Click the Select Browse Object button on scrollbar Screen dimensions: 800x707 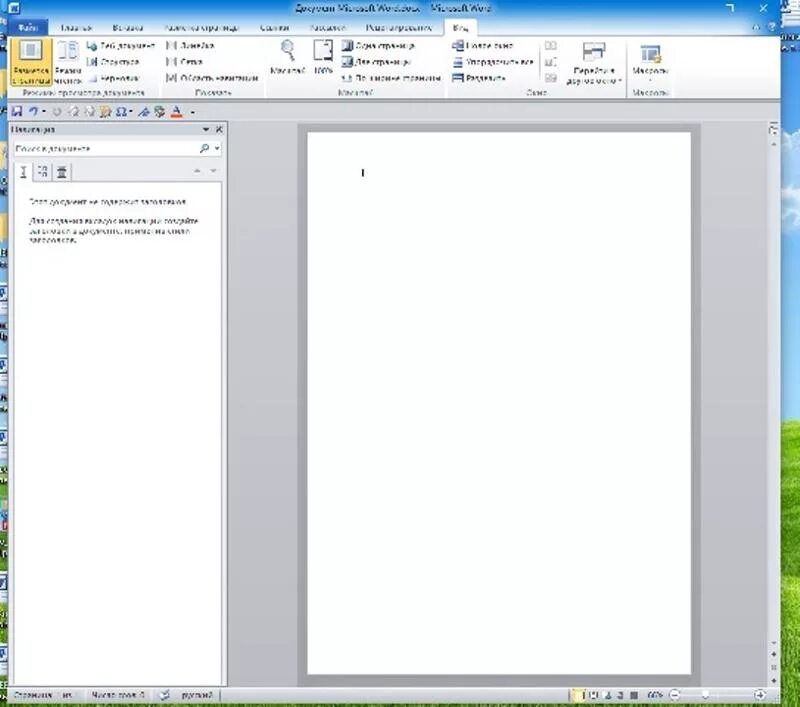coord(773,667)
